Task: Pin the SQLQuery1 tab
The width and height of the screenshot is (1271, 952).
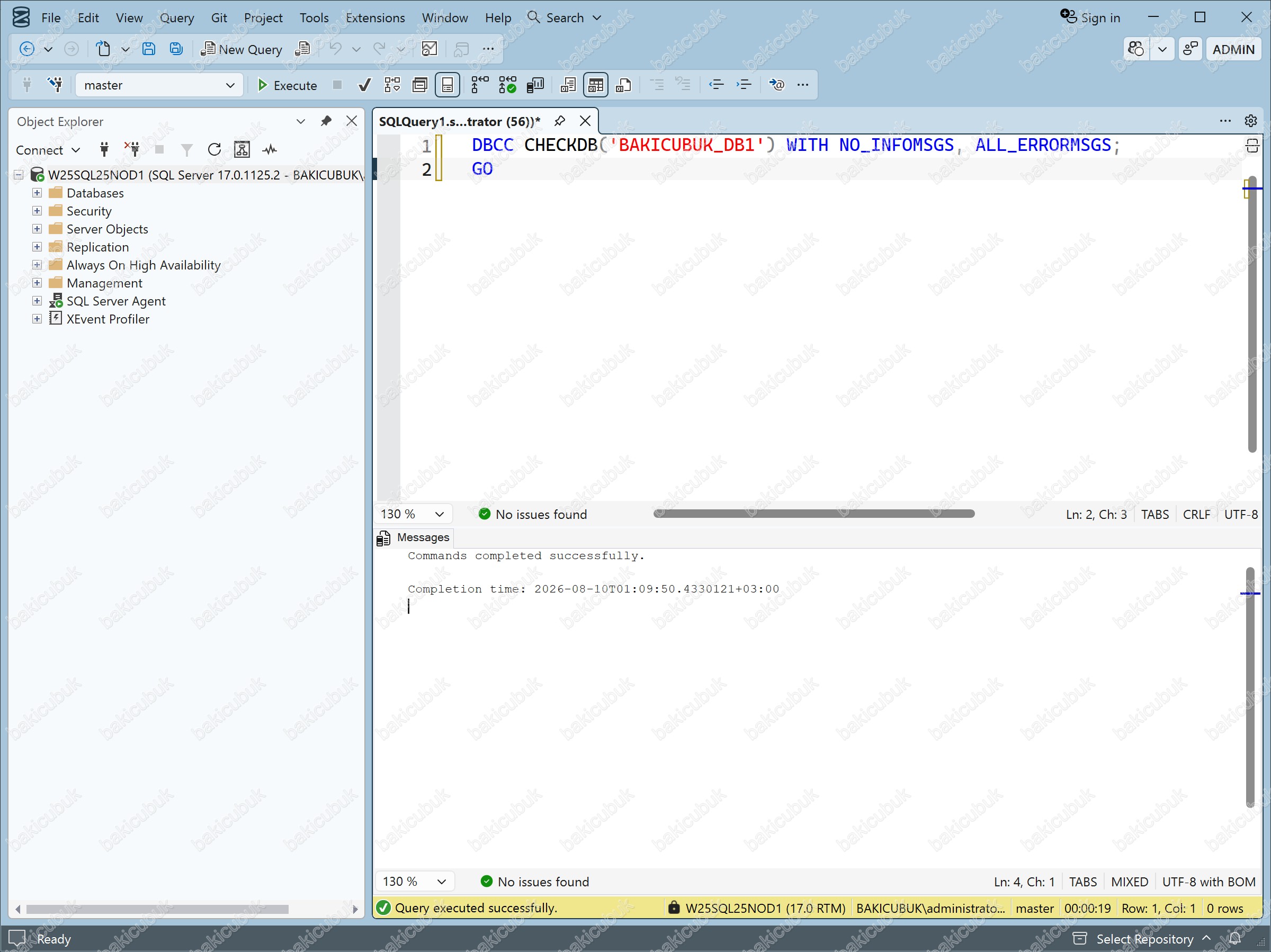Action: click(560, 121)
